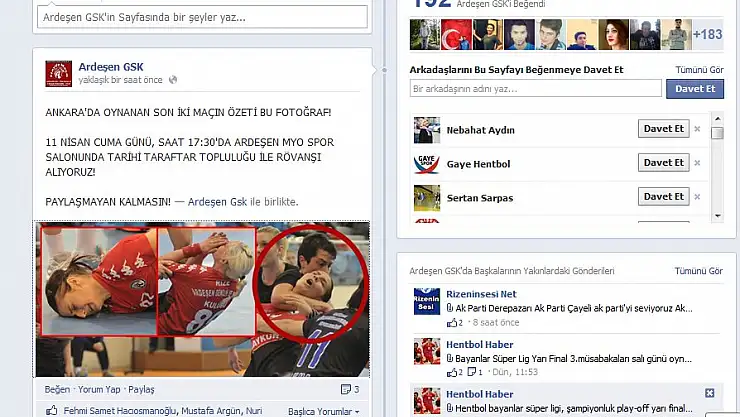Open the red-haired woman fan thumbnail
The width and height of the screenshot is (740, 417).
tap(614, 34)
